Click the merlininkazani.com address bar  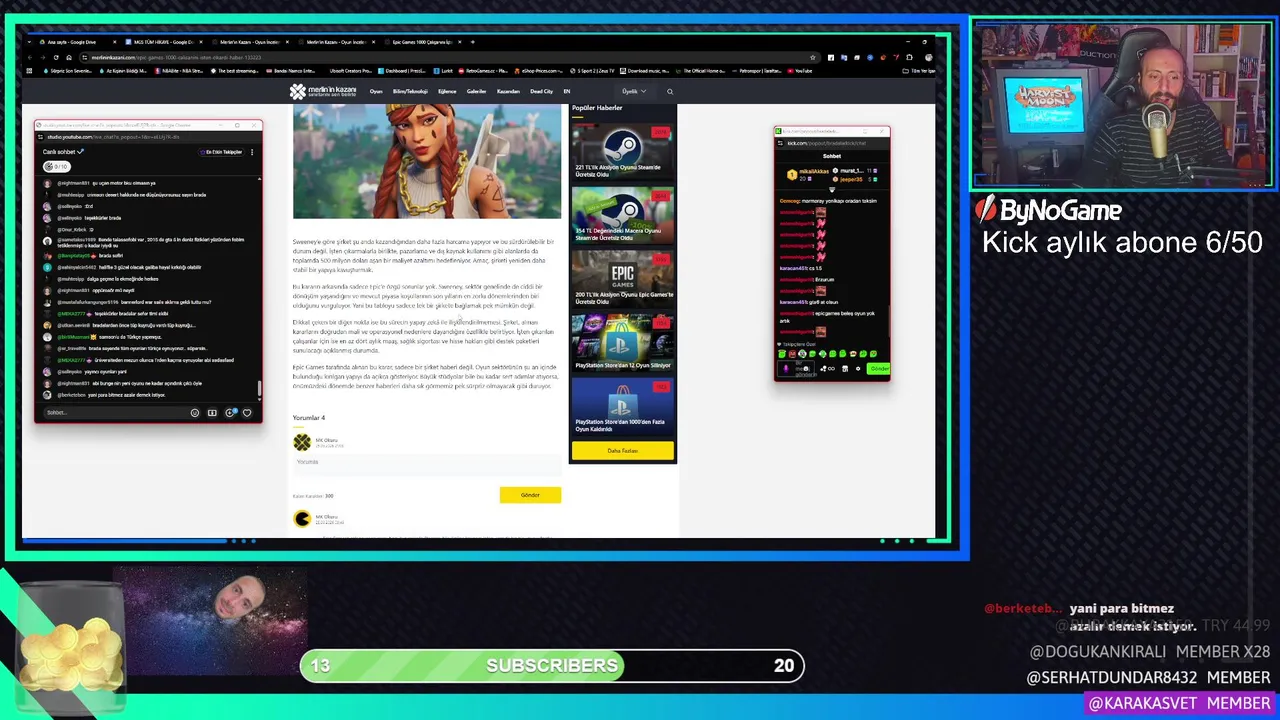click(x=450, y=57)
